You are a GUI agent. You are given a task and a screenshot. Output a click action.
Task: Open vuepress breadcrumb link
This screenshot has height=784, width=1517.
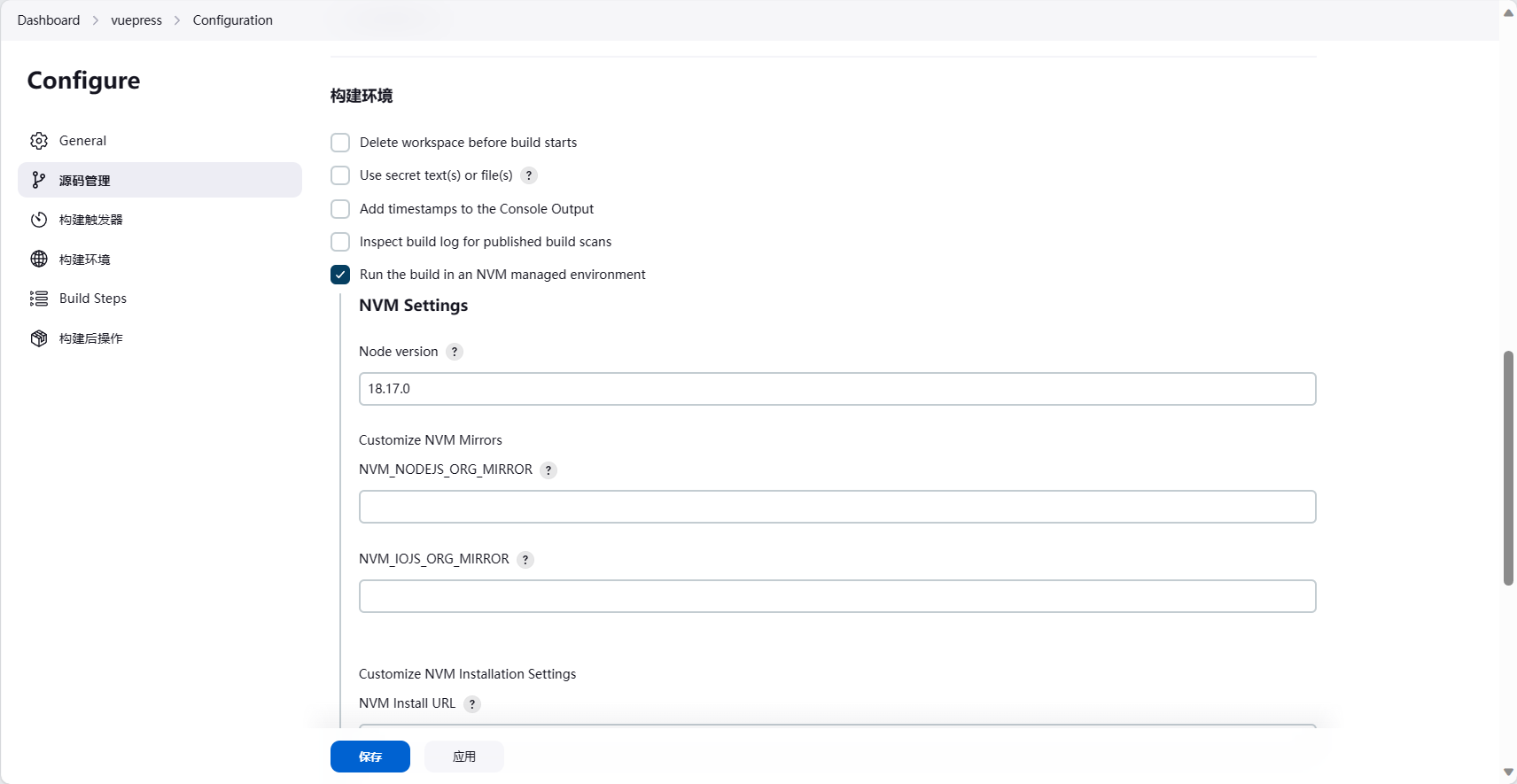(x=136, y=20)
